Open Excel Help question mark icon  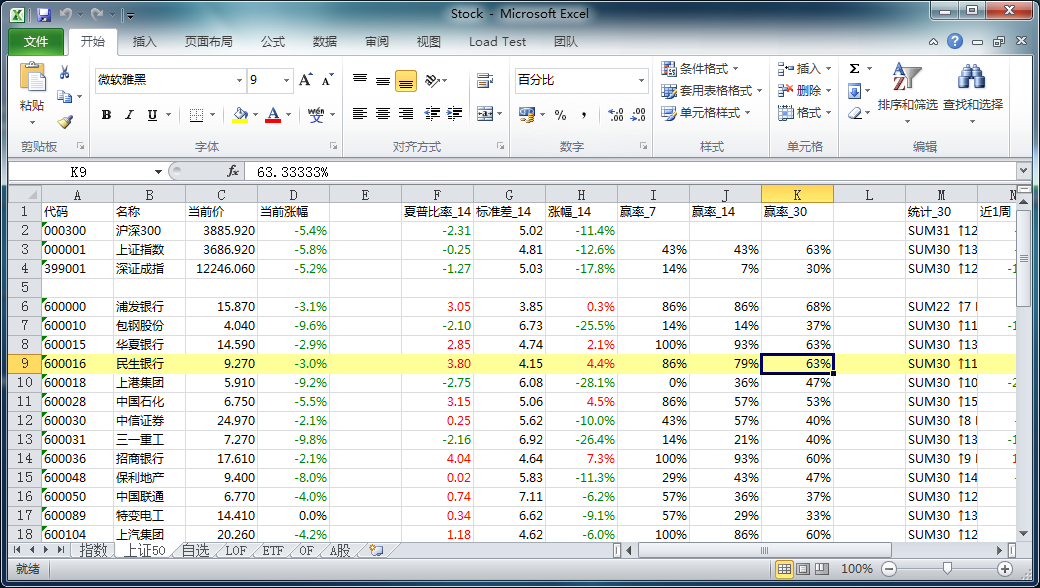954,41
